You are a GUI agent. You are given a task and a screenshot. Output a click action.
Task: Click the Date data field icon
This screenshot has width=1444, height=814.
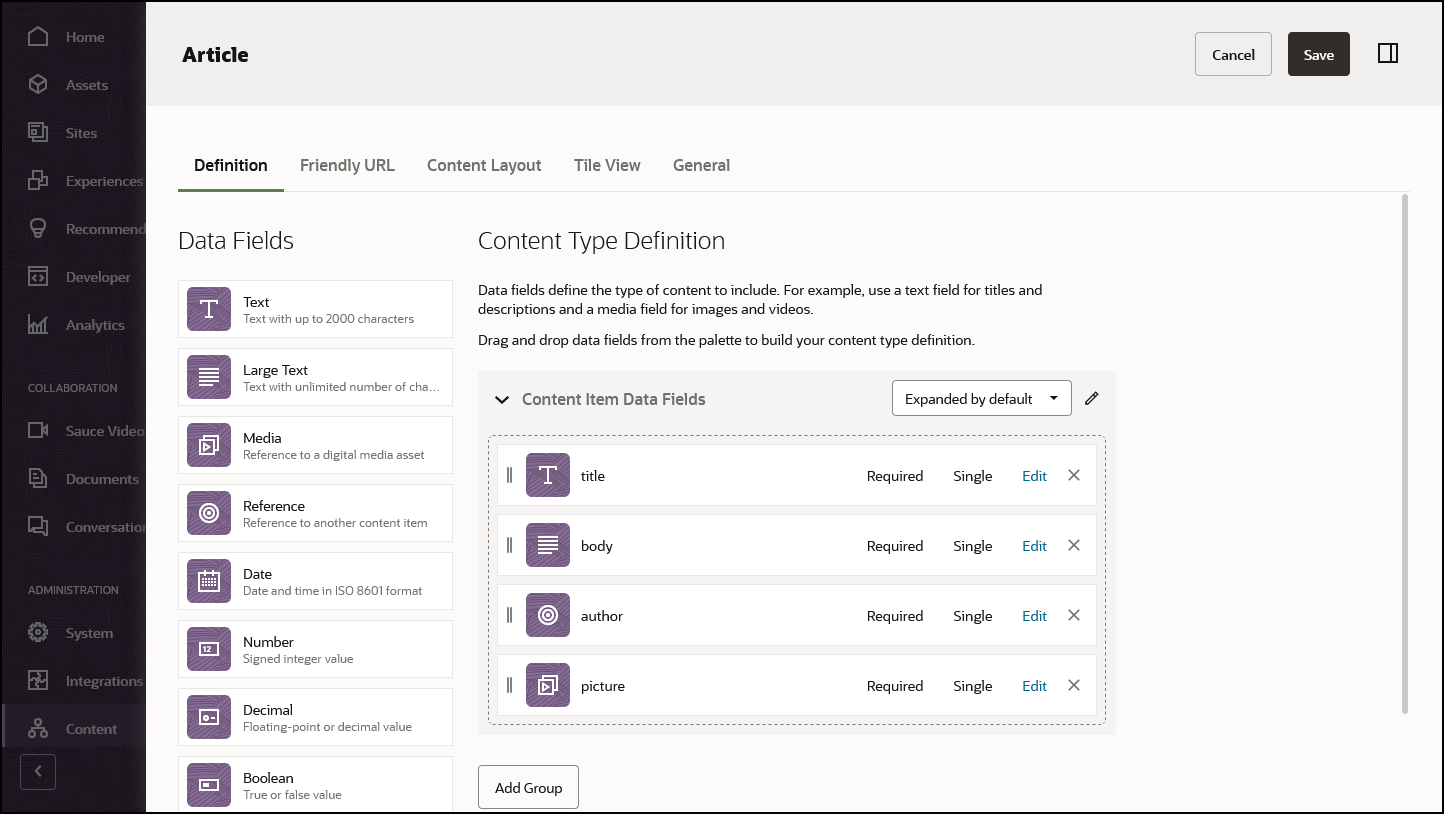(208, 581)
